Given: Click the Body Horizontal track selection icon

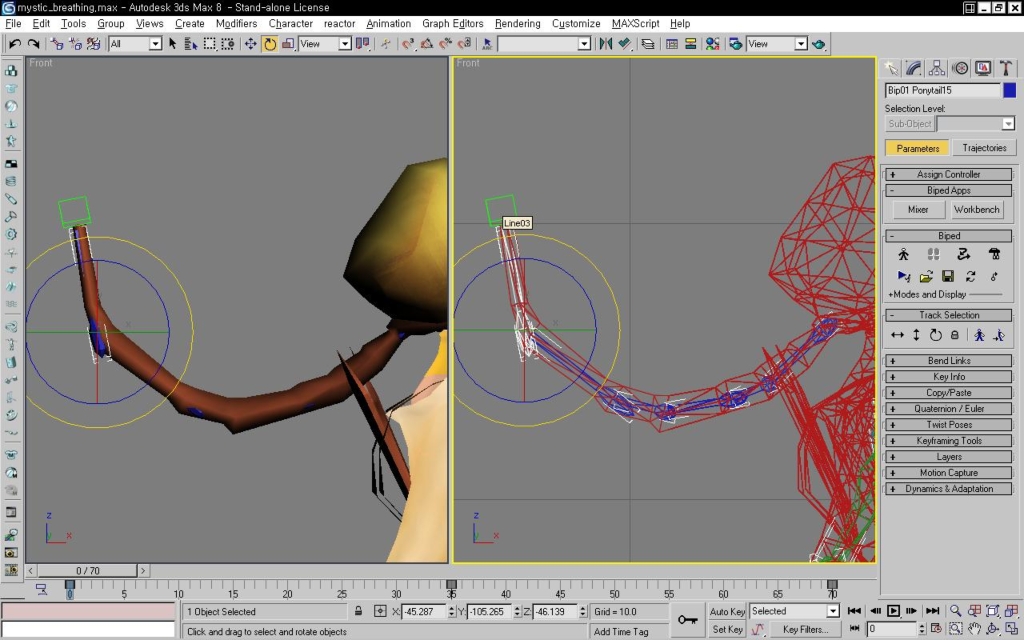Looking at the screenshot, I should coord(897,335).
